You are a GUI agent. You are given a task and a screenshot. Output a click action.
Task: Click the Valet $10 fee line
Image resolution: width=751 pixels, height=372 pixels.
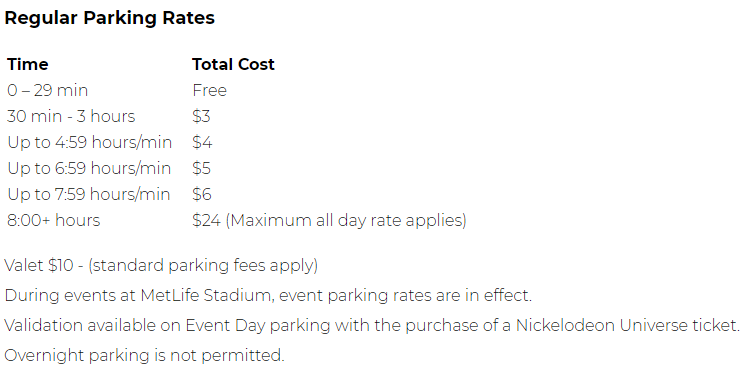pos(161,265)
